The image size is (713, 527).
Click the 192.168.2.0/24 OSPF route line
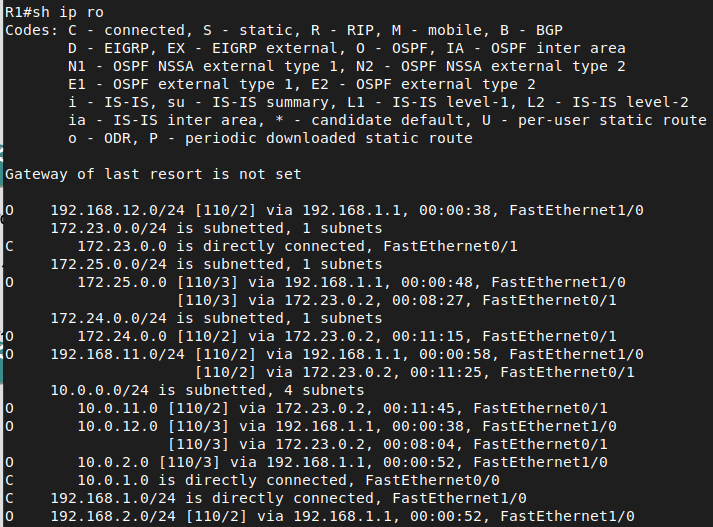point(320,516)
